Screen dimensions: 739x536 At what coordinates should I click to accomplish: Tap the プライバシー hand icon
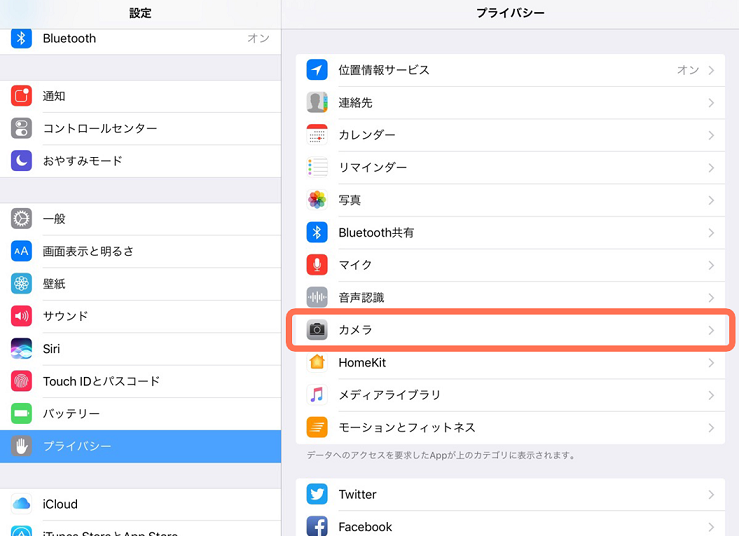click(21, 446)
